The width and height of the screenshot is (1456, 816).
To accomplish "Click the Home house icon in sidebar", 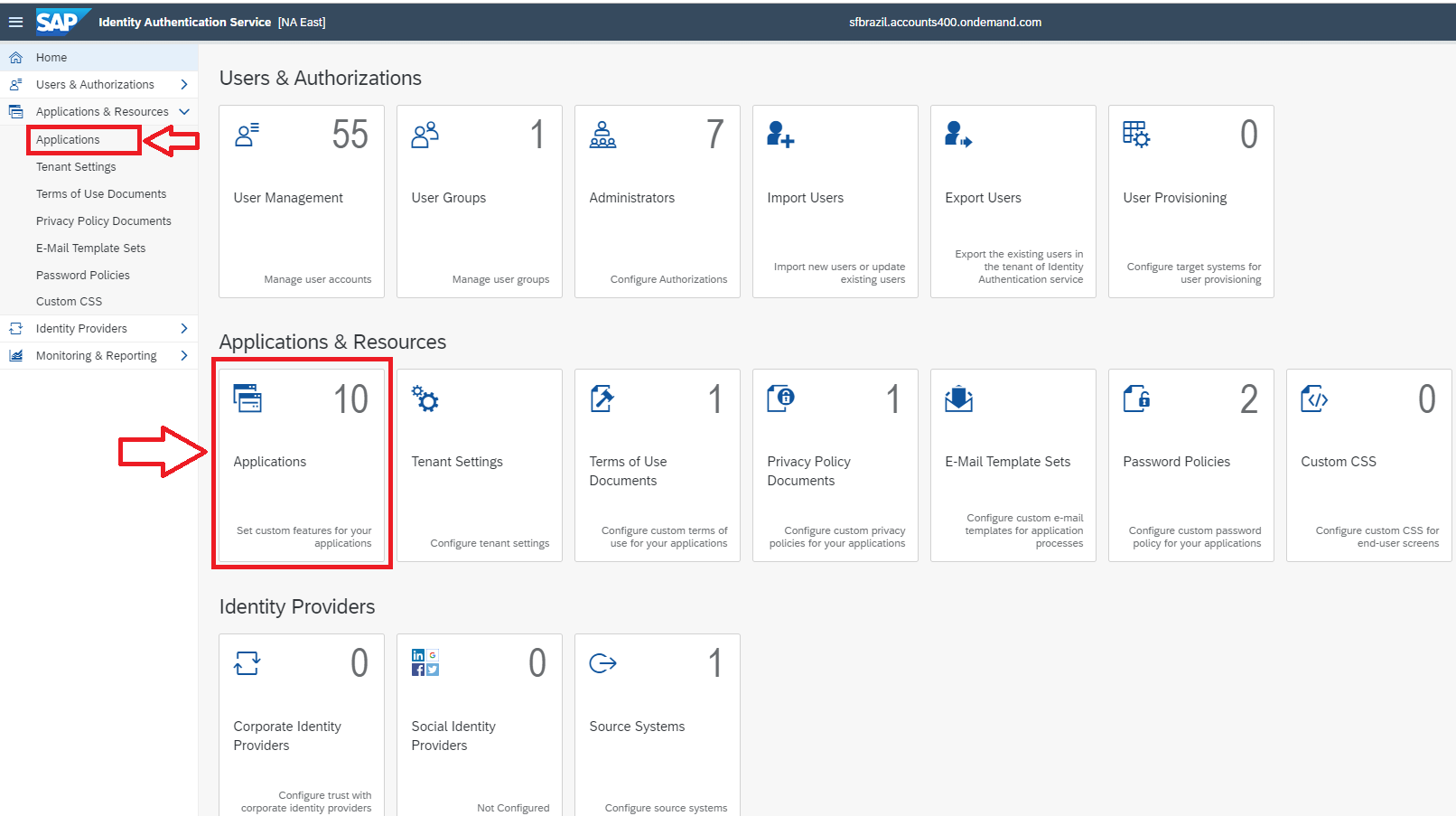I will coord(15,57).
